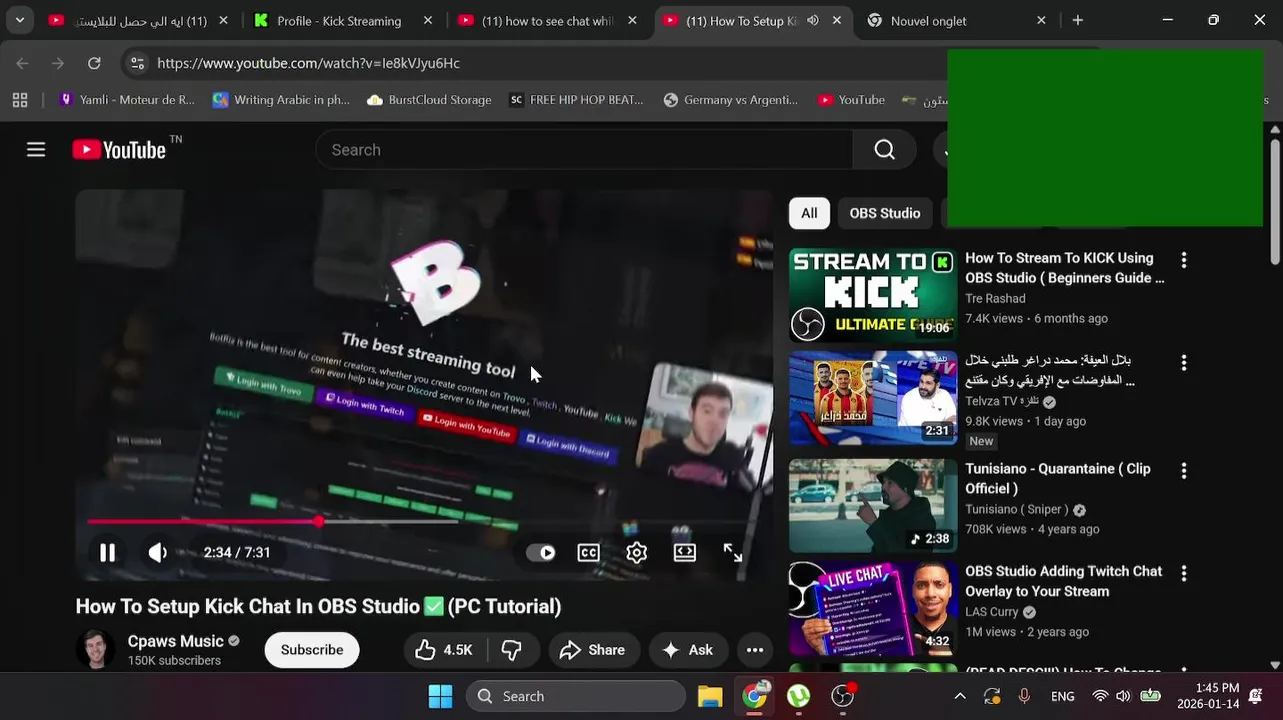The height and width of the screenshot is (720, 1283).
Task: Open the LAS Curry channel link
Action: (992, 612)
